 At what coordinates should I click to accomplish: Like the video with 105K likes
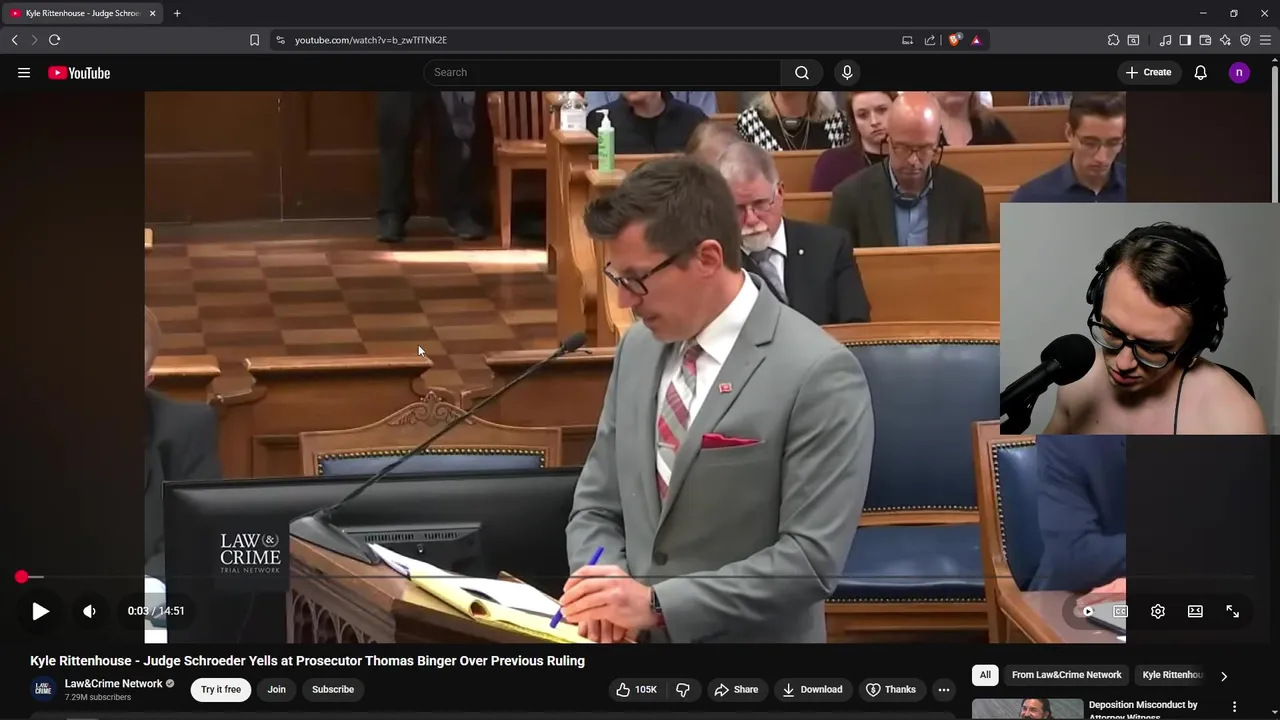(637, 689)
